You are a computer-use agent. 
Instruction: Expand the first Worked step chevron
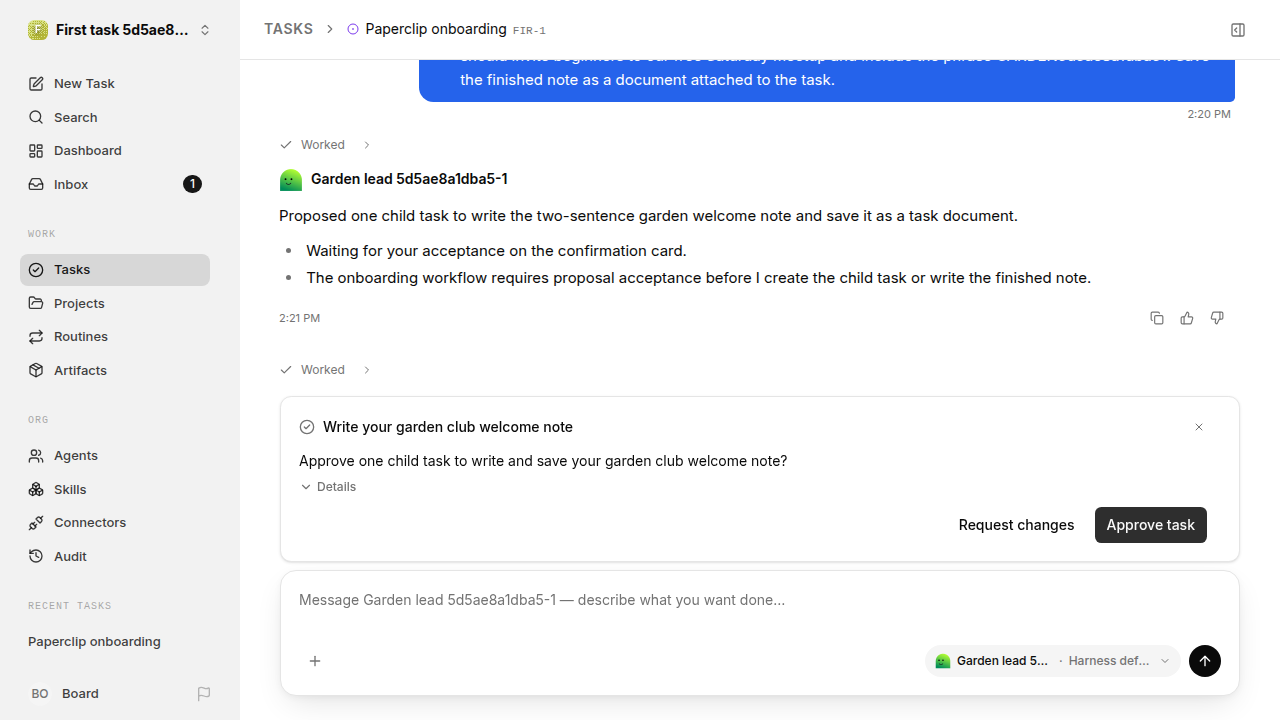coord(367,145)
